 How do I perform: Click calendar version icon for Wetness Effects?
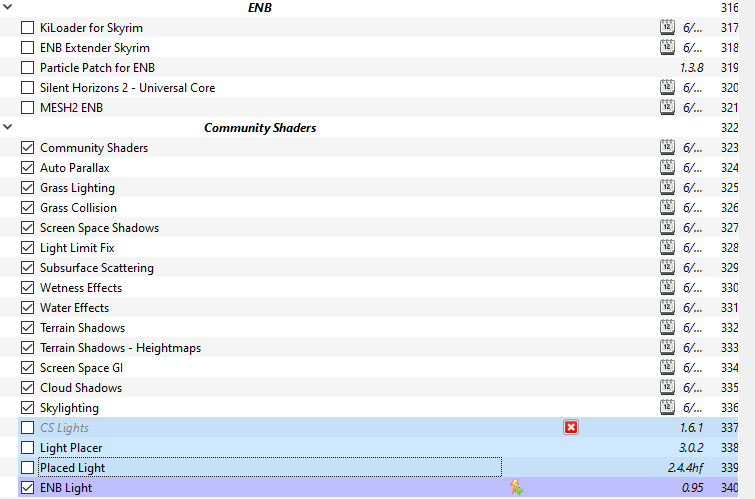[x=667, y=287]
